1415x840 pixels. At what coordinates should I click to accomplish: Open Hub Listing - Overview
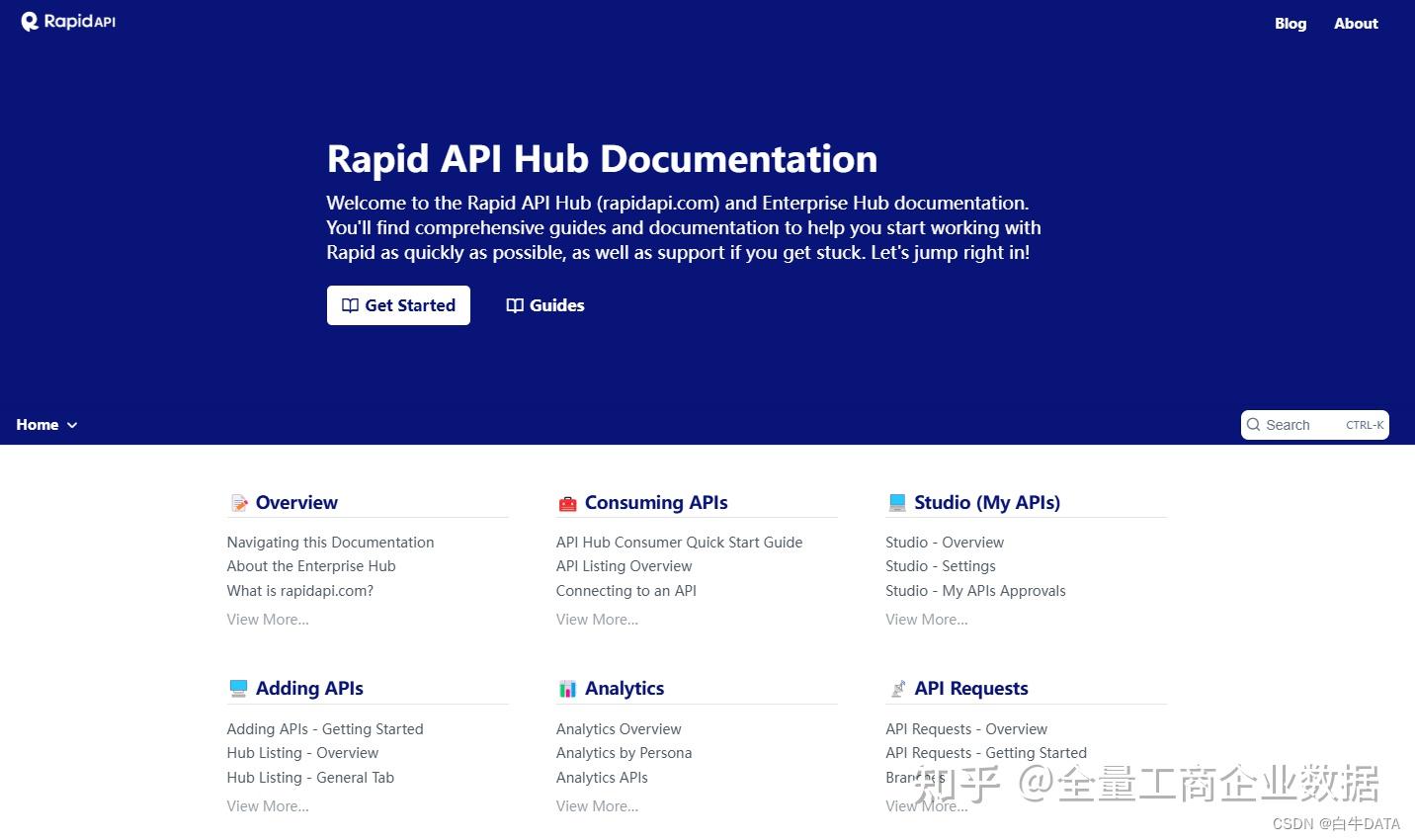[x=302, y=753]
